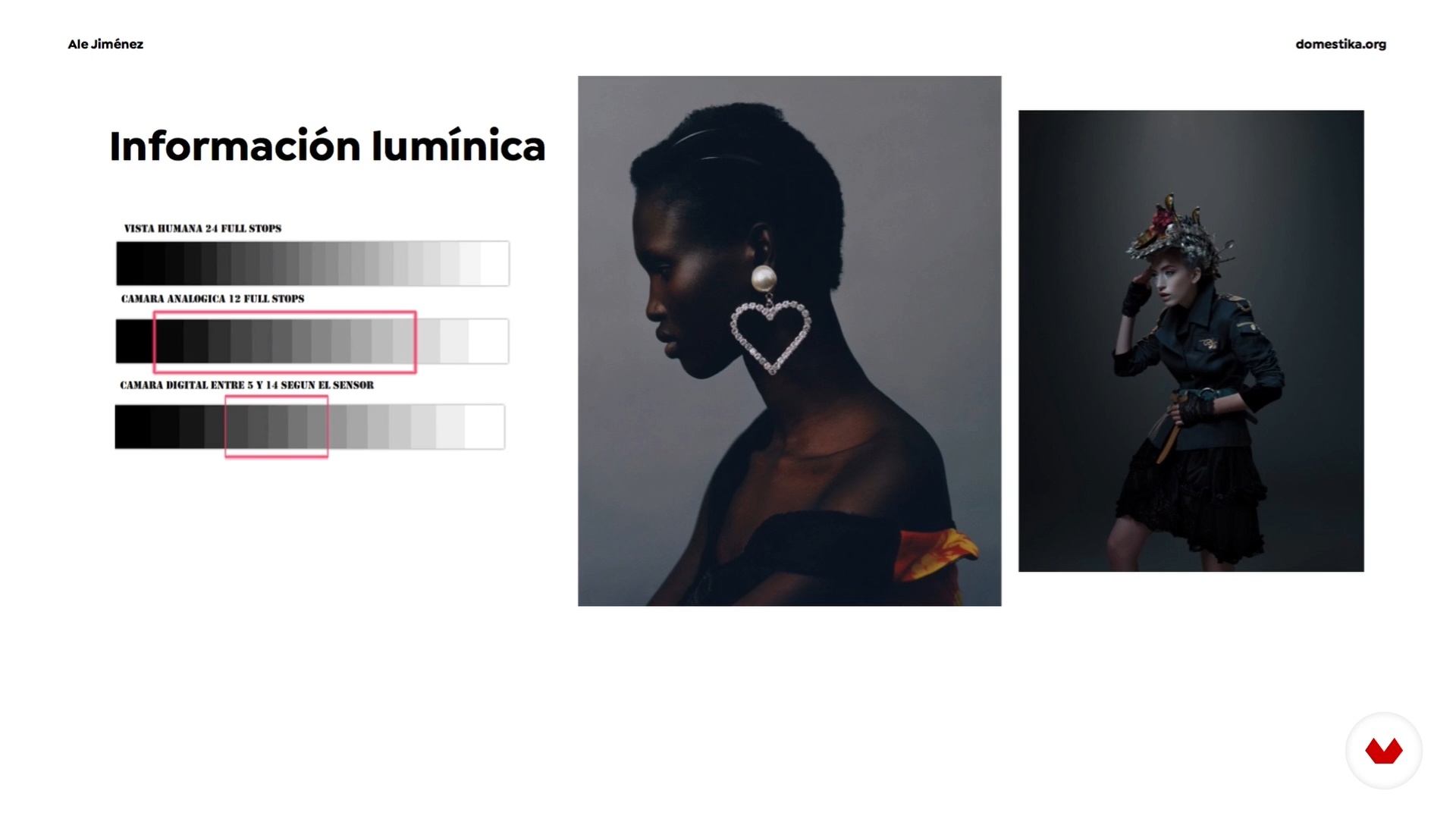The image size is (1456, 819).
Task: Click the Vista Humana 24 full stops label
Action: [x=202, y=228]
